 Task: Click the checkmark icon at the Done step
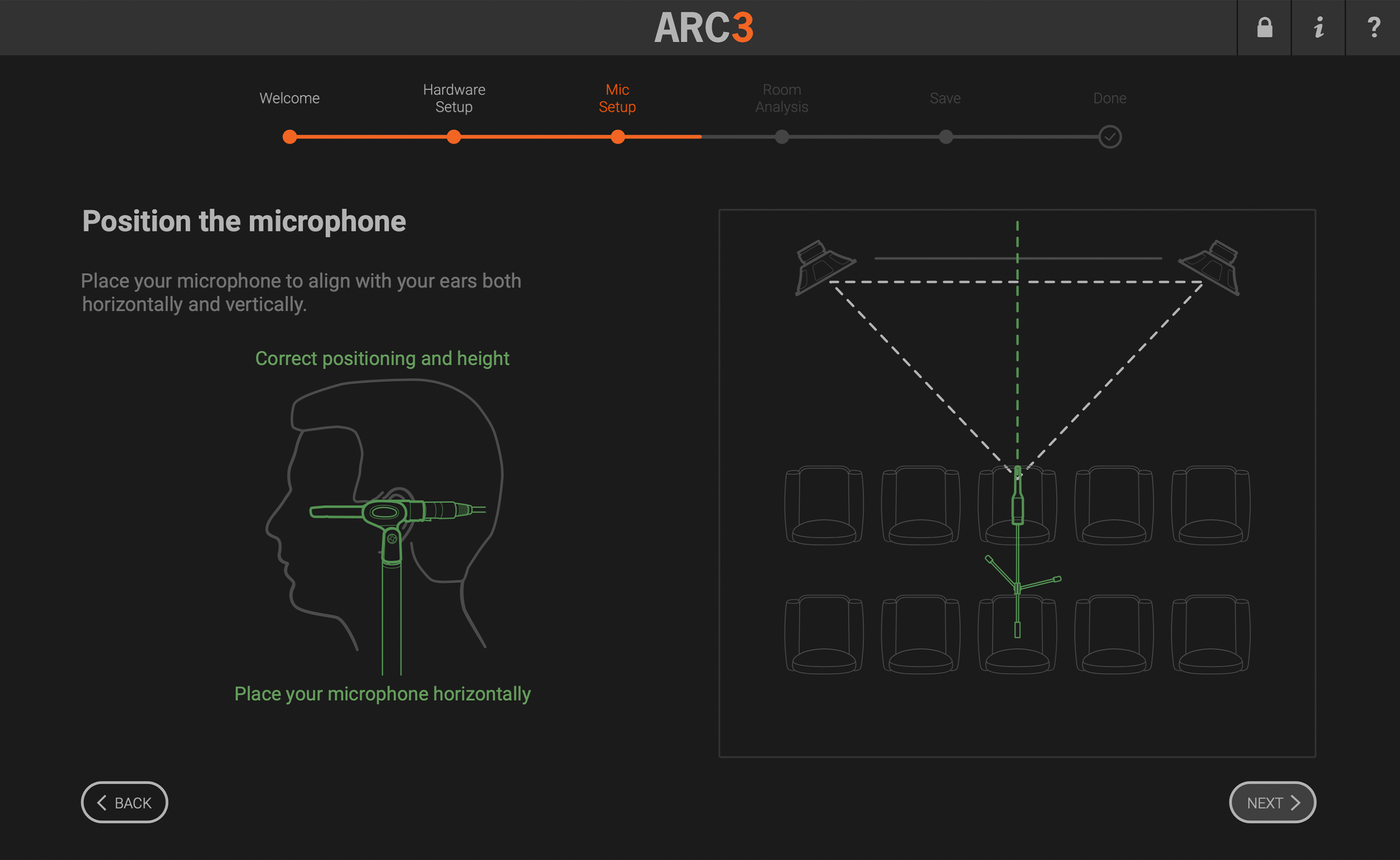1109,137
